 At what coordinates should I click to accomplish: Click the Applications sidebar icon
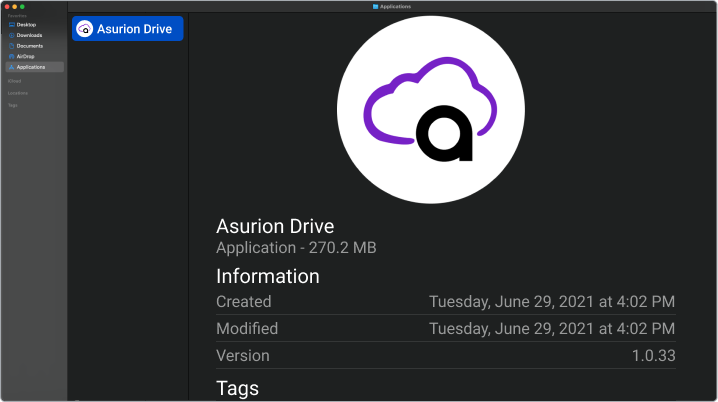click(x=12, y=67)
